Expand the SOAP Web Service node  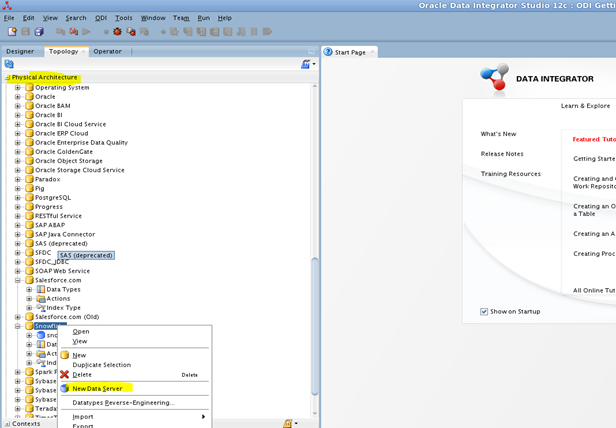point(18,271)
